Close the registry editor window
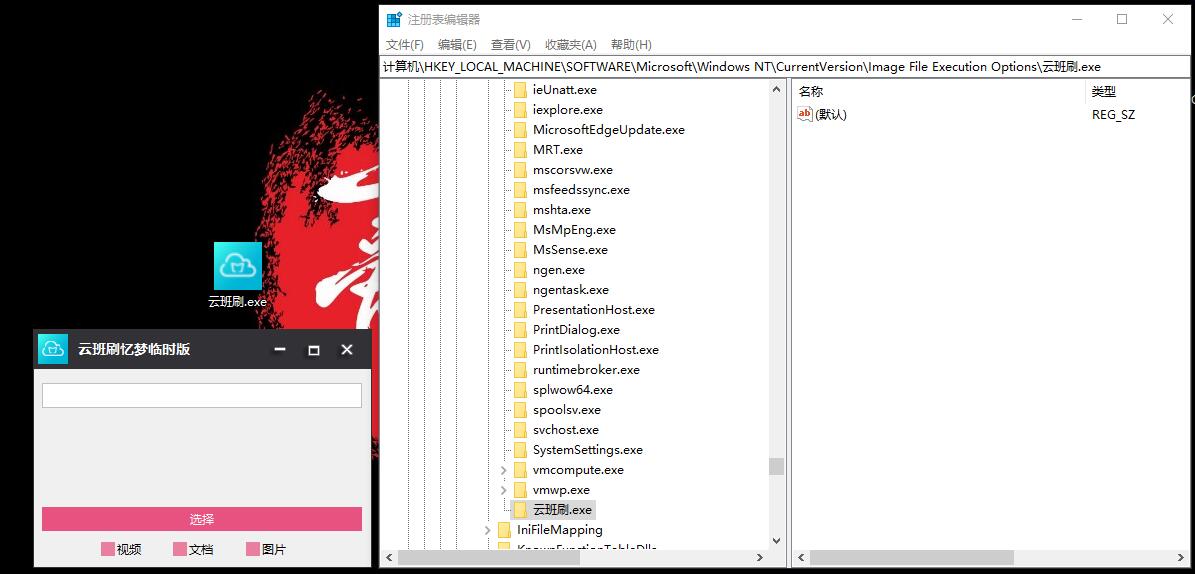The image size is (1195, 574). coord(1168,20)
